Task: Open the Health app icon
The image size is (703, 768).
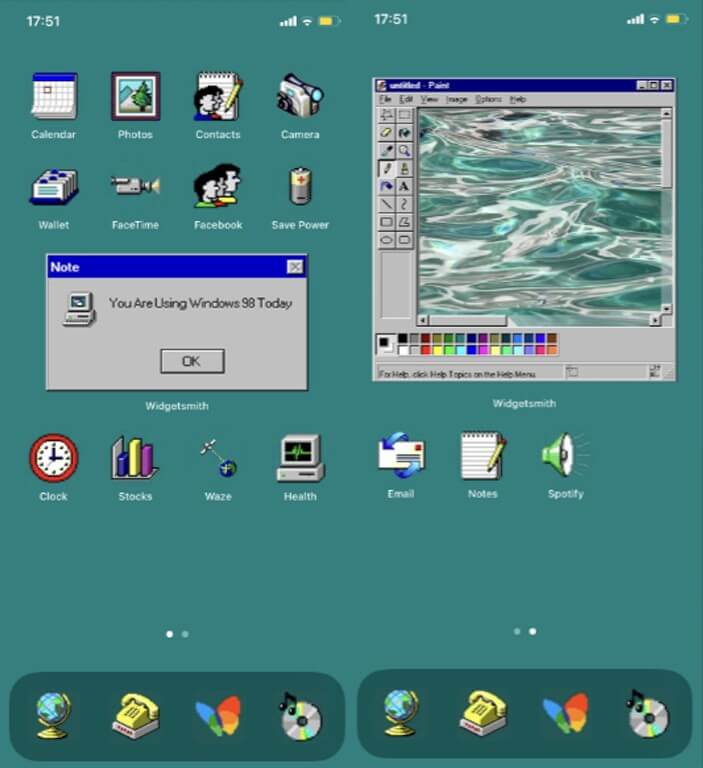Action: (300, 459)
